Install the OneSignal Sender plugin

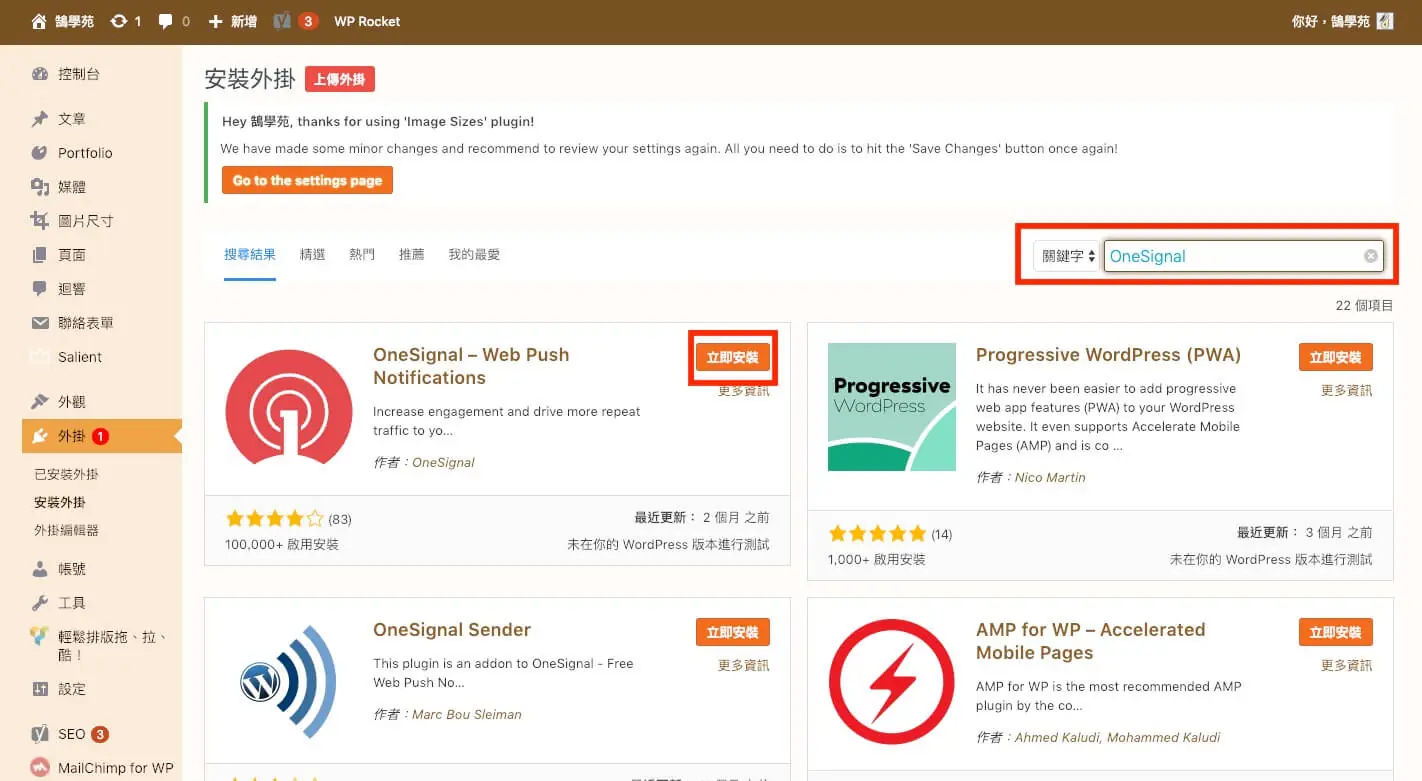tap(733, 632)
